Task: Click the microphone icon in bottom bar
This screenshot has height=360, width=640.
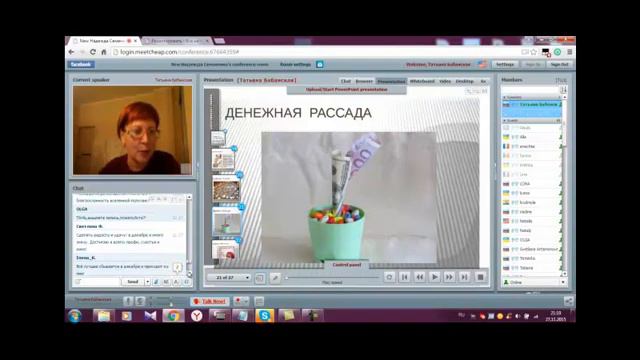Action: click(x=128, y=301)
